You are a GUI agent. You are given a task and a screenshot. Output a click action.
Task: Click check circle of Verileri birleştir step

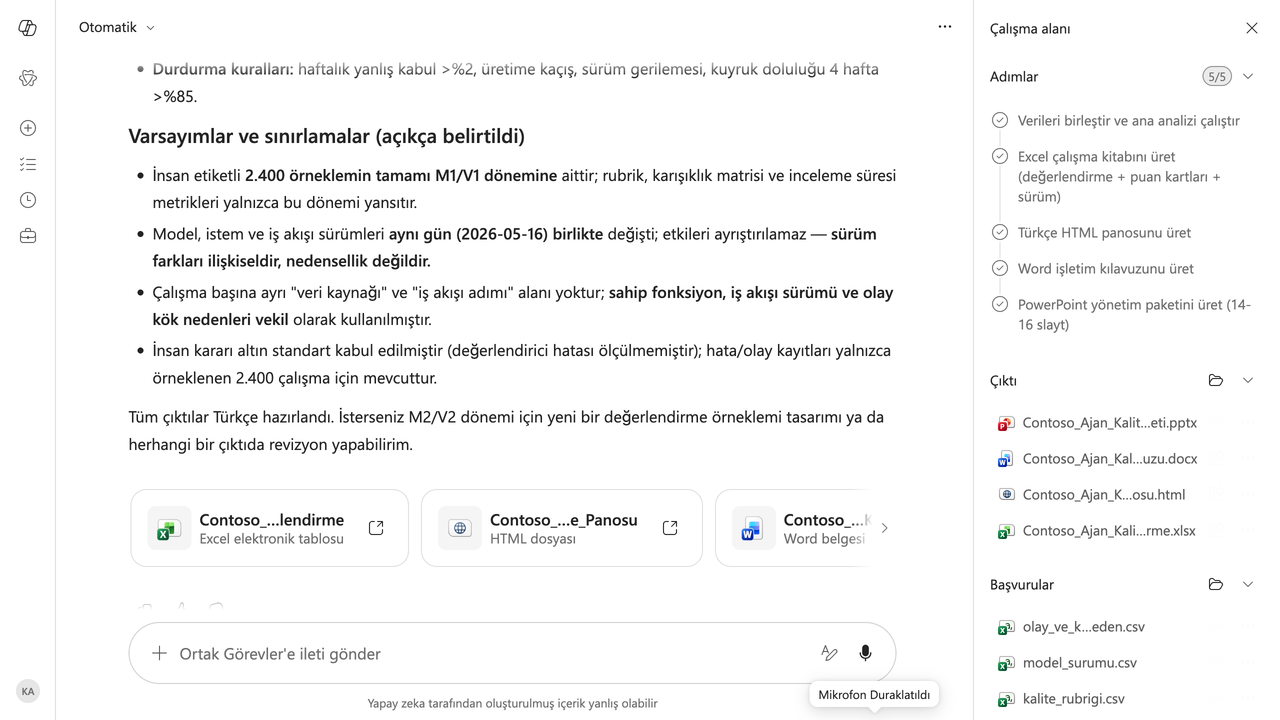[999, 120]
